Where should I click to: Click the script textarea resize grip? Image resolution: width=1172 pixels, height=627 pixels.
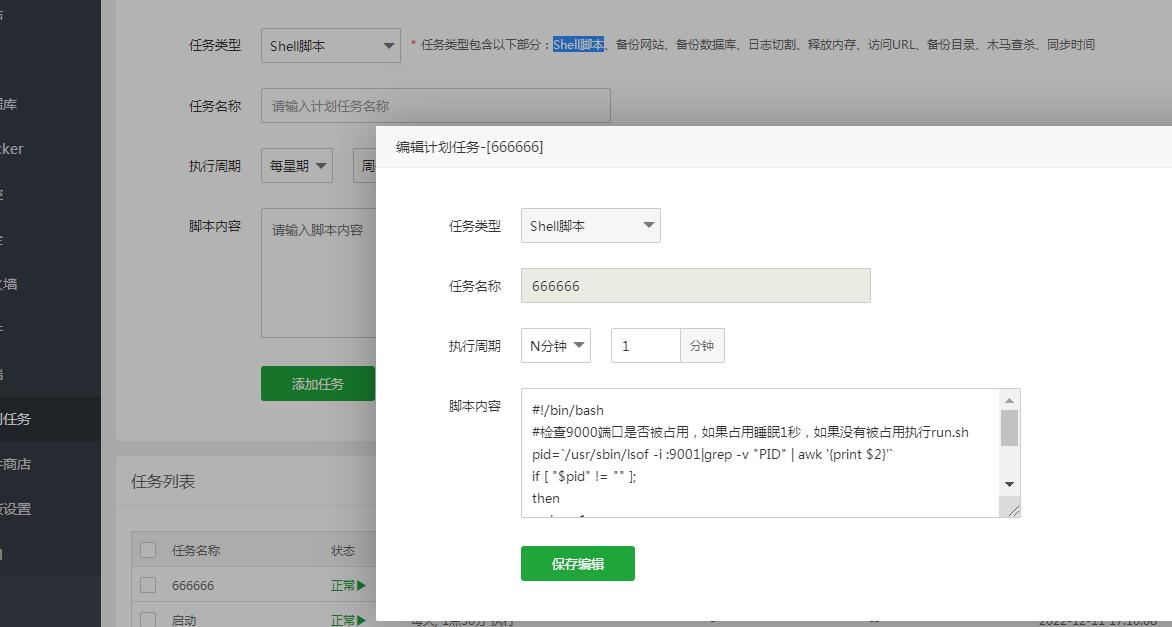[1013, 511]
